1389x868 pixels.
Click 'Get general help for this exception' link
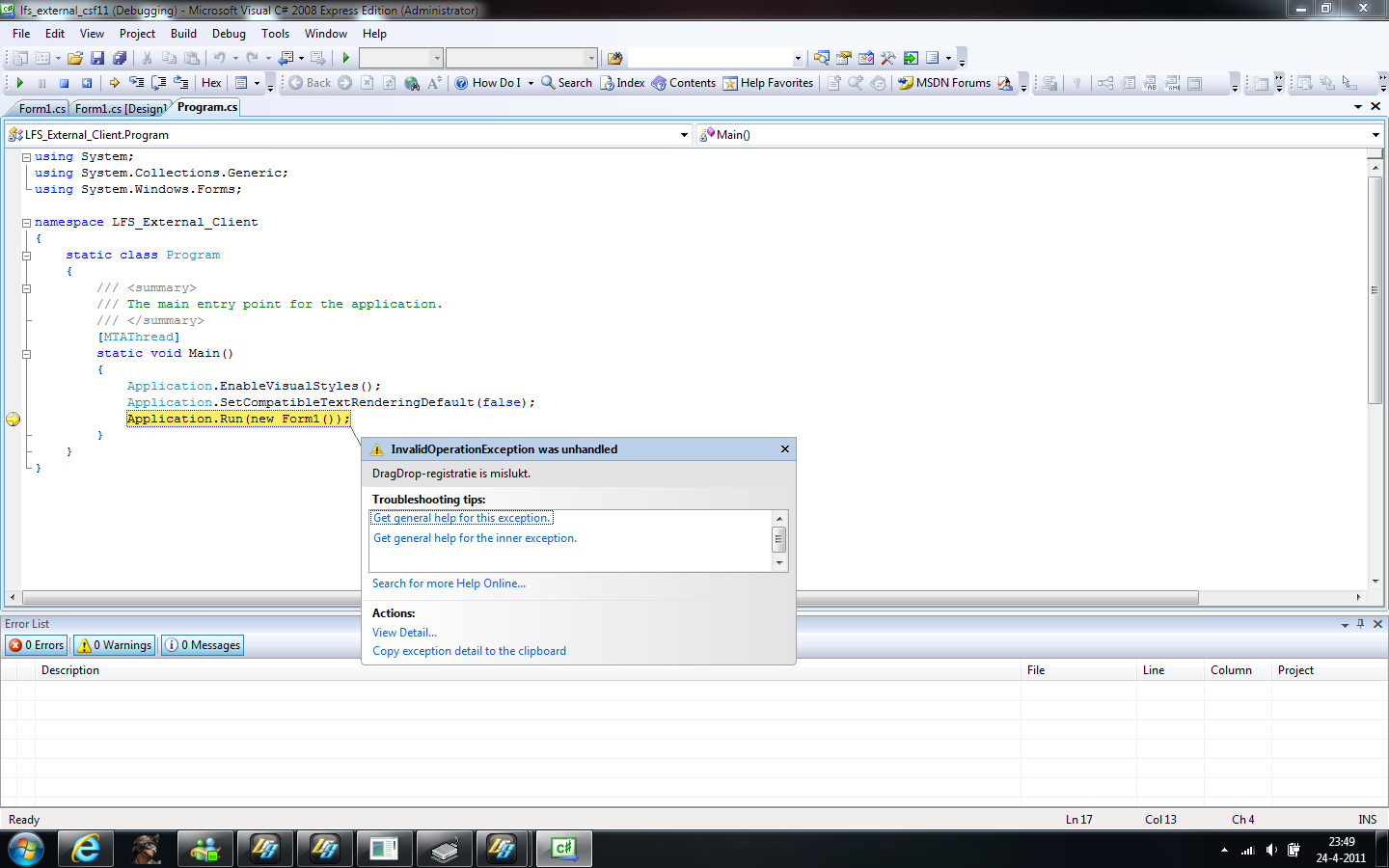[x=462, y=518]
